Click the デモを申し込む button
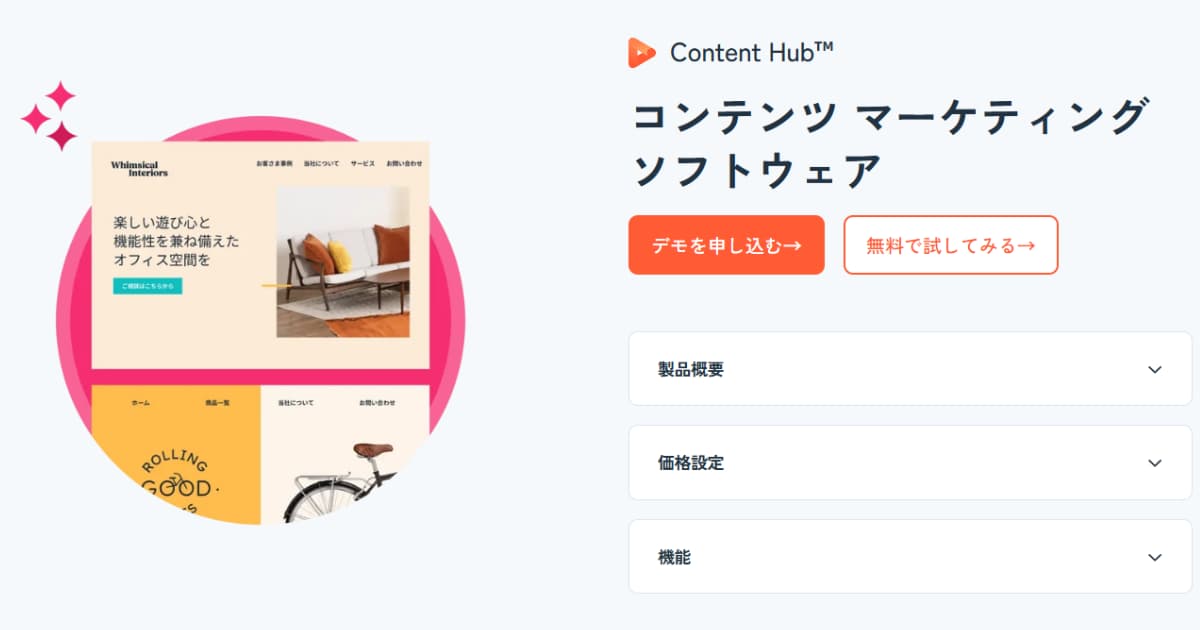The image size is (1200, 630). click(x=726, y=245)
